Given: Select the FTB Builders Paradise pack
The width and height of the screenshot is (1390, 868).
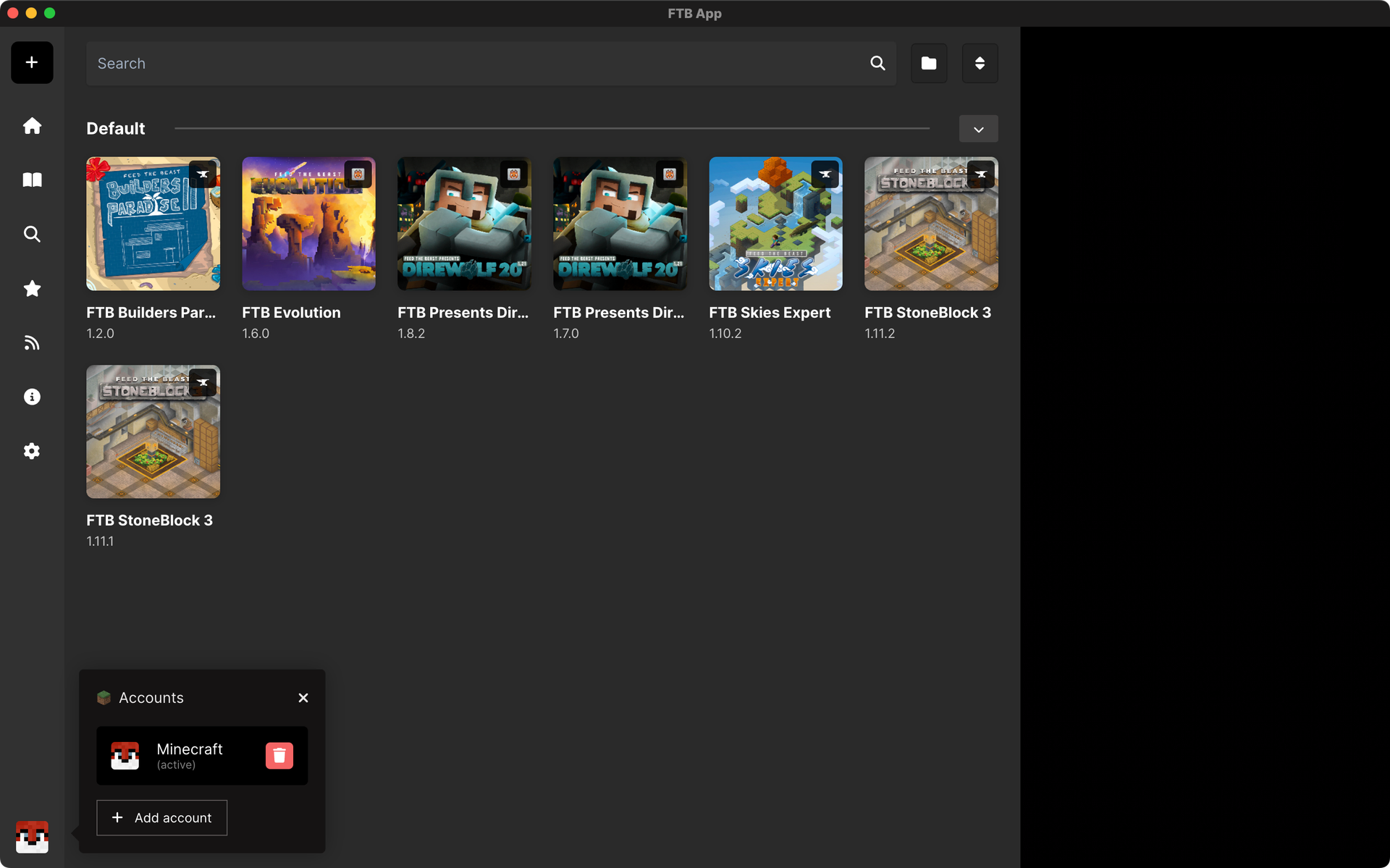Looking at the screenshot, I should tap(152, 223).
